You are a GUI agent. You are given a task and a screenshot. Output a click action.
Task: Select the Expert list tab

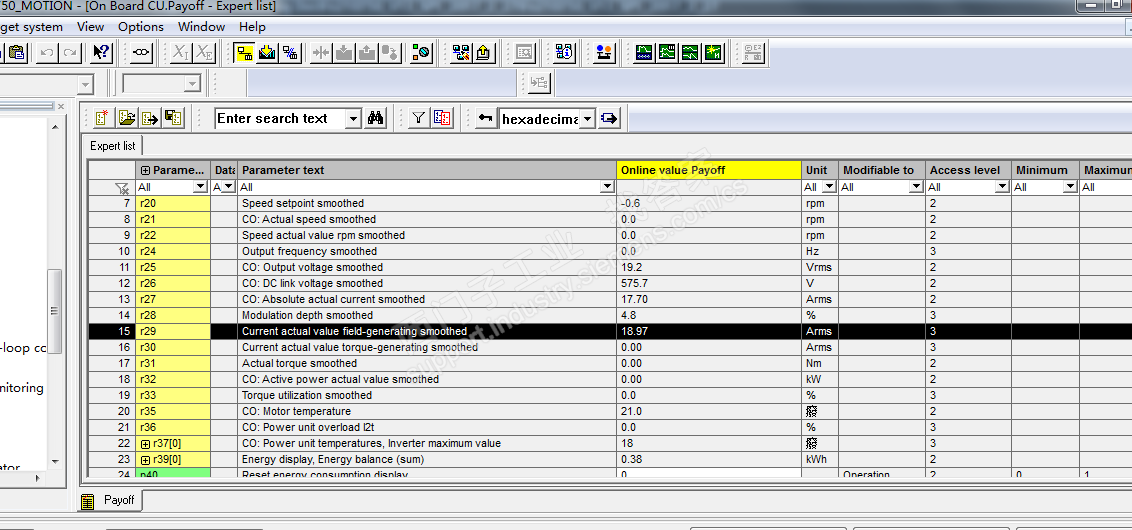pyautogui.click(x=113, y=146)
